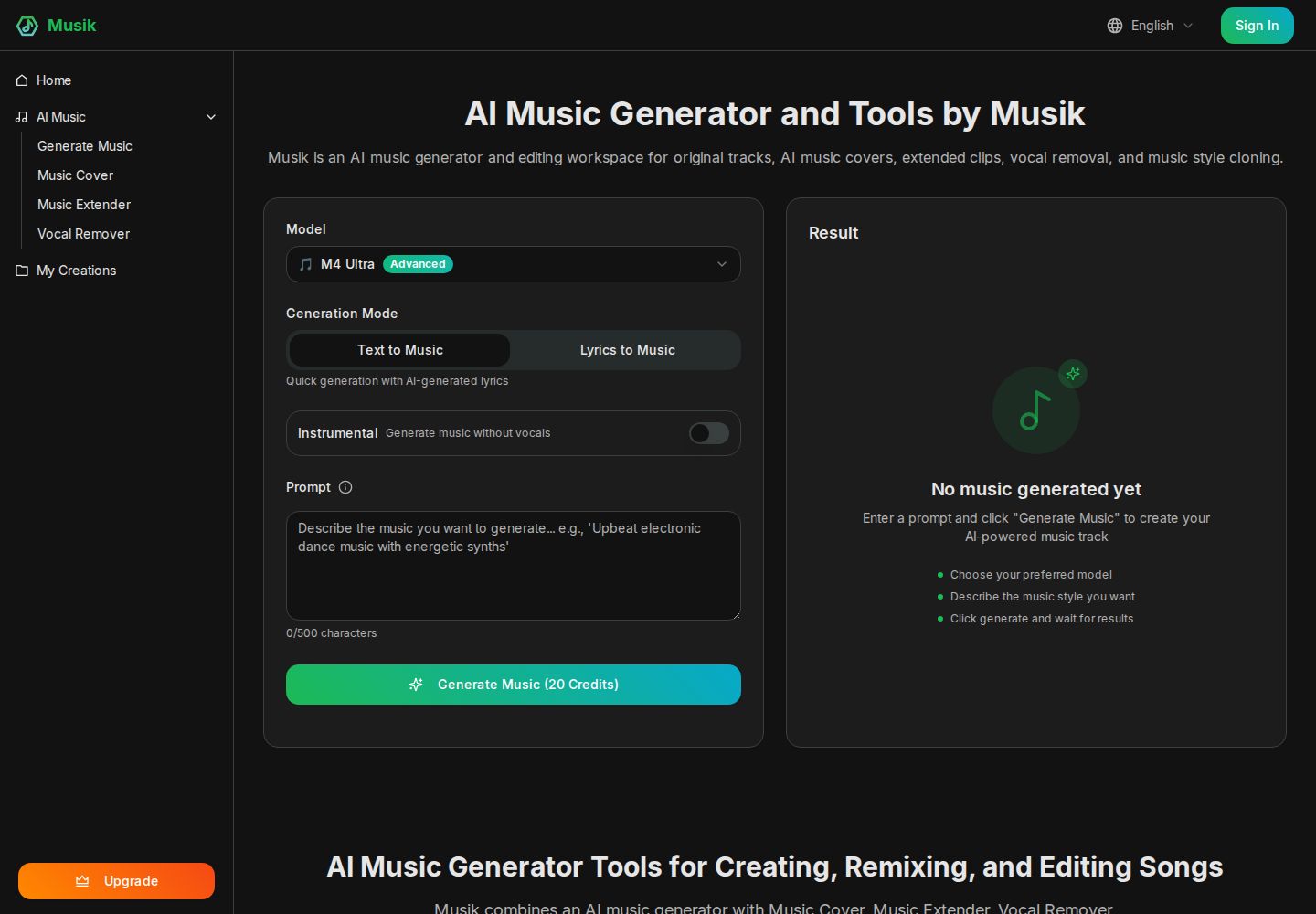Toggle the Instrumental switch
The width and height of the screenshot is (1316, 914).
709,433
